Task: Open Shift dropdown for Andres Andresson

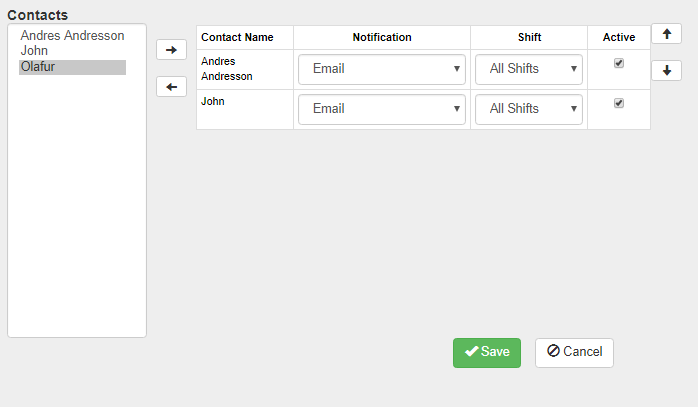Action: (x=529, y=69)
